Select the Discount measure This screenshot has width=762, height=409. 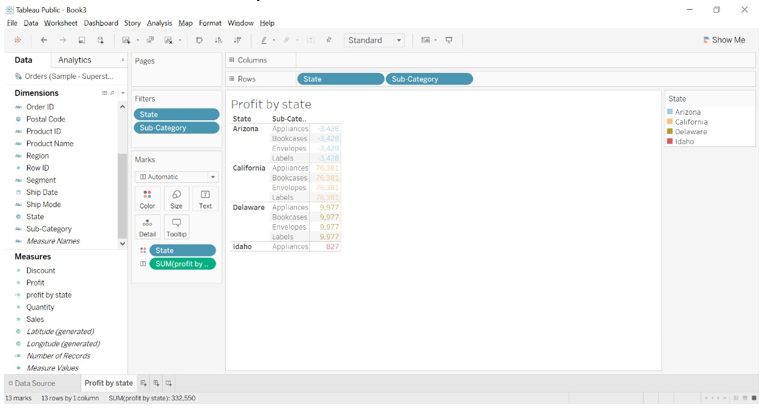(x=40, y=271)
